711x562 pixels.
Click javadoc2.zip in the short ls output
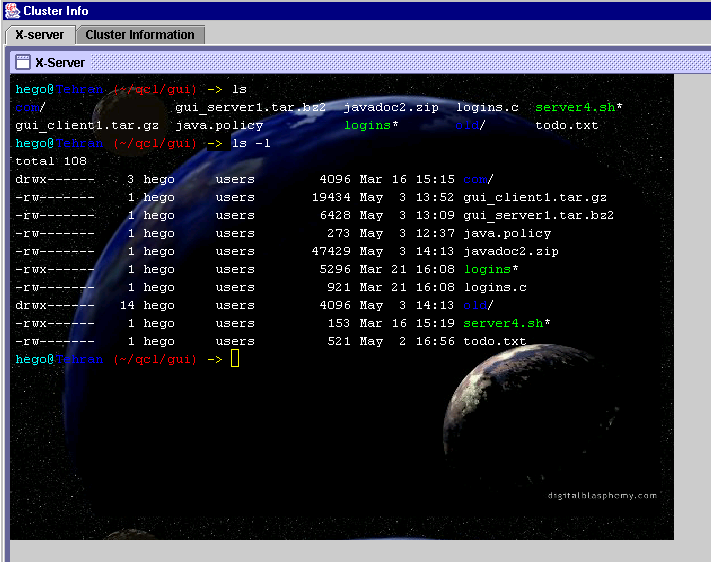[x=391, y=108]
